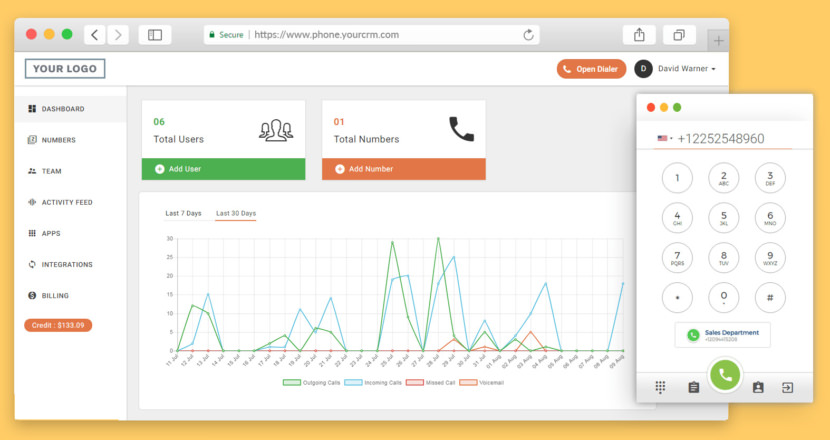Screen dimensions: 830x440
Task: Toggle the Voicemail legend series
Action: [481, 382]
